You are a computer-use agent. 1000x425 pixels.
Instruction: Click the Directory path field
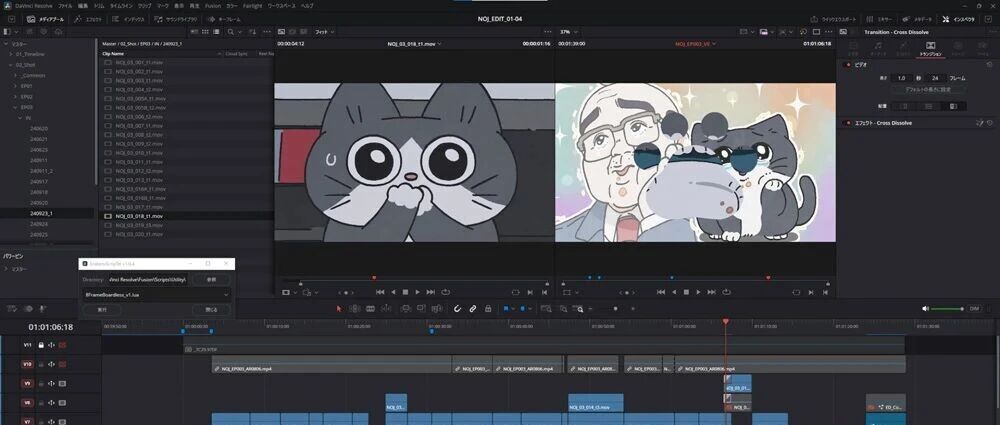coord(147,280)
